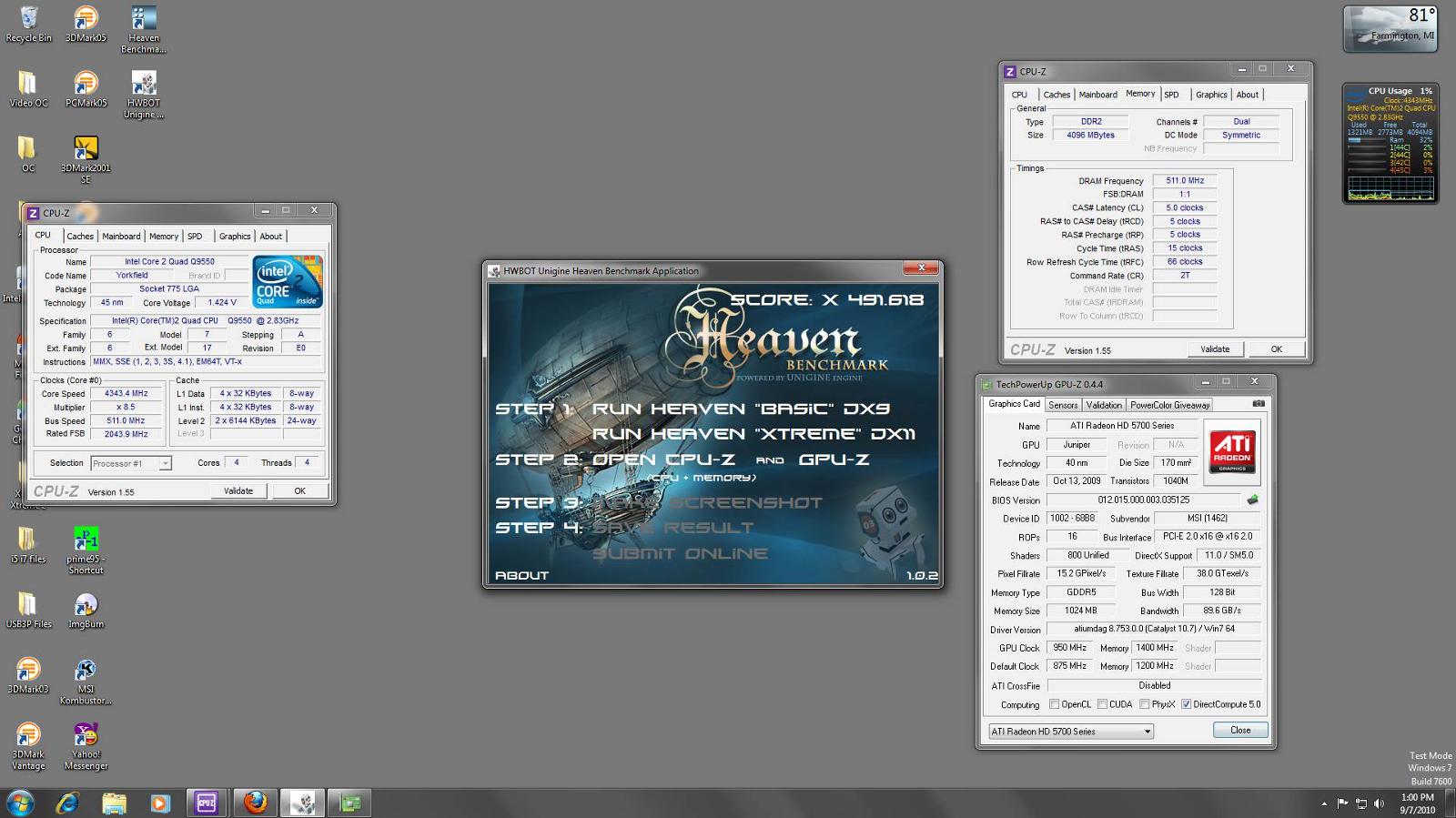
Task: Click the GPU Clock field 950 MHz
Action: tap(1069, 648)
